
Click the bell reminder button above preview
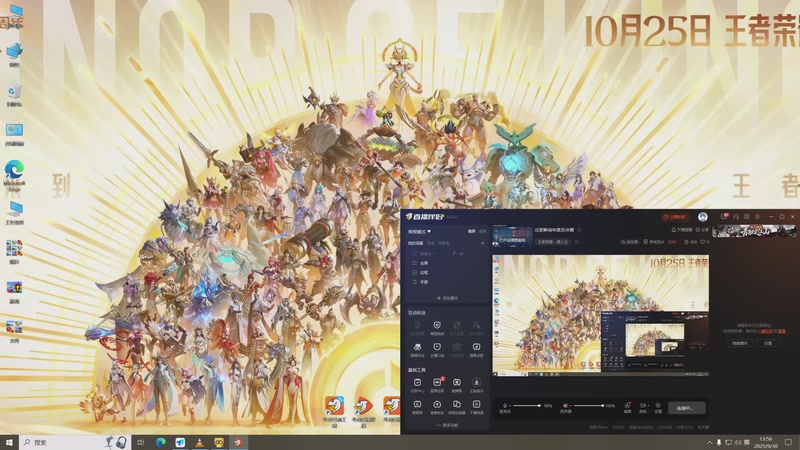[681, 230]
